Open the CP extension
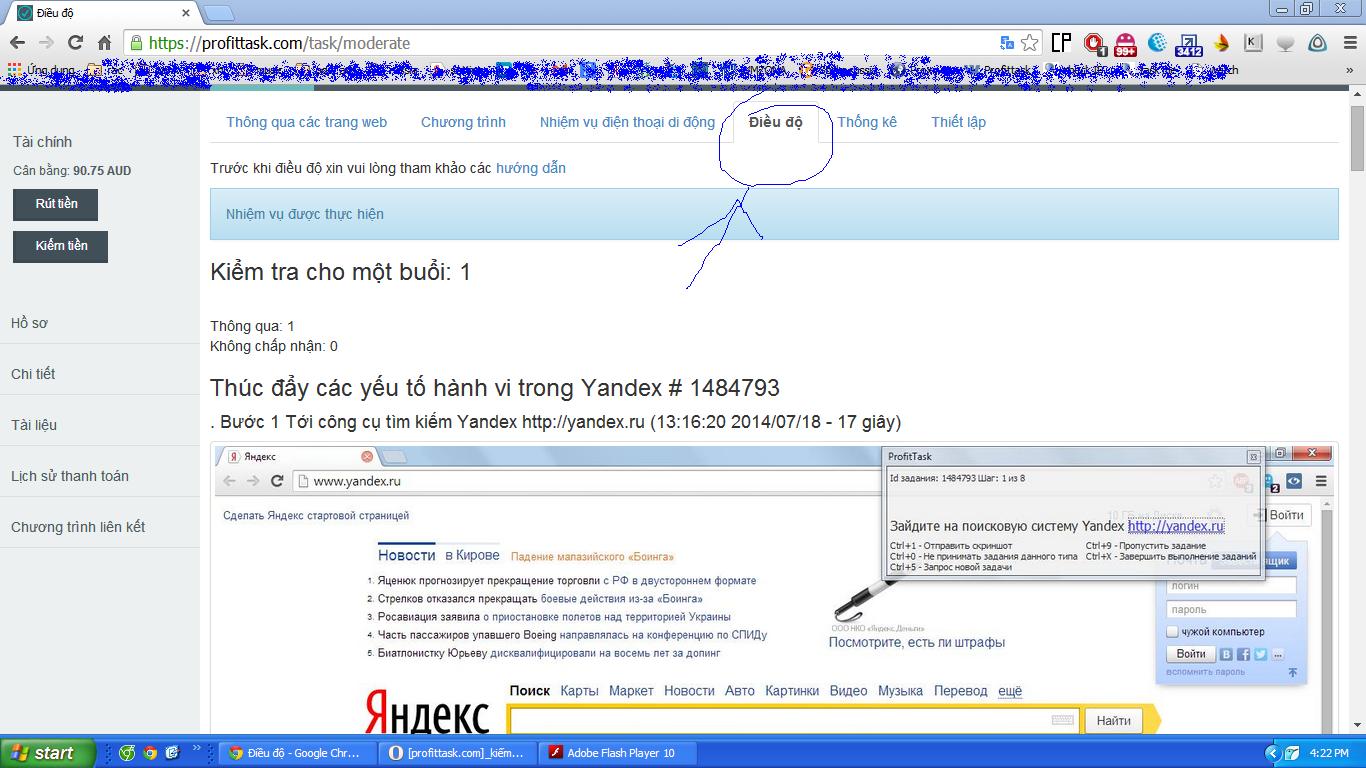Screen dimensions: 1366x768 click(x=1062, y=43)
